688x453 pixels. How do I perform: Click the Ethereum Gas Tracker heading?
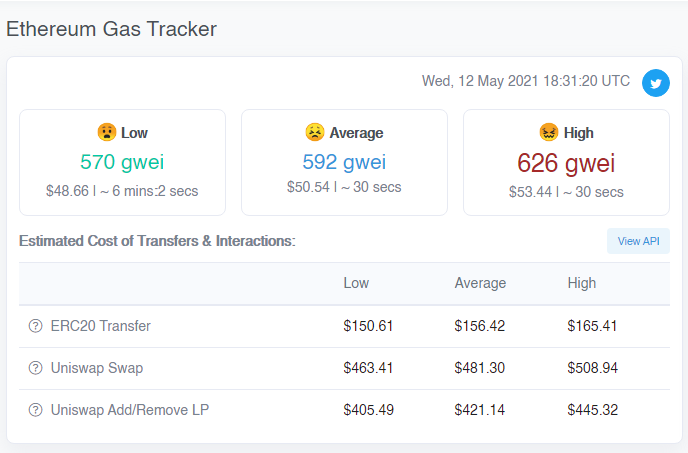[x=111, y=29]
